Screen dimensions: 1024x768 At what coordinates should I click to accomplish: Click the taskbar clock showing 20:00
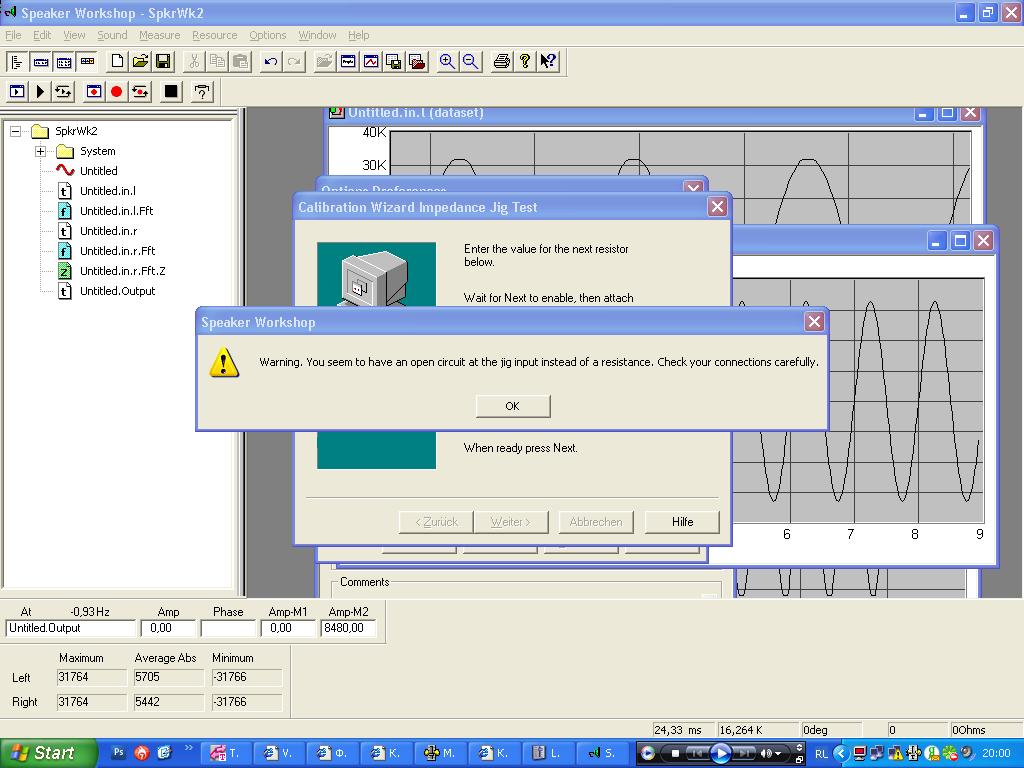tap(996, 753)
